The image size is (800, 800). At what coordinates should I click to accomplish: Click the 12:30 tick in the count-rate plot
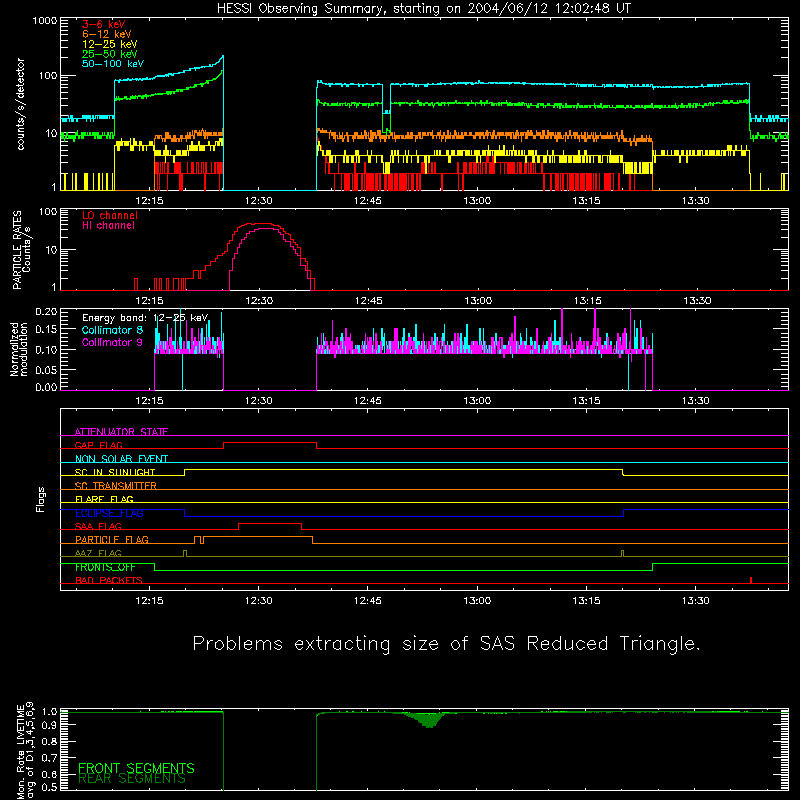coord(258,201)
